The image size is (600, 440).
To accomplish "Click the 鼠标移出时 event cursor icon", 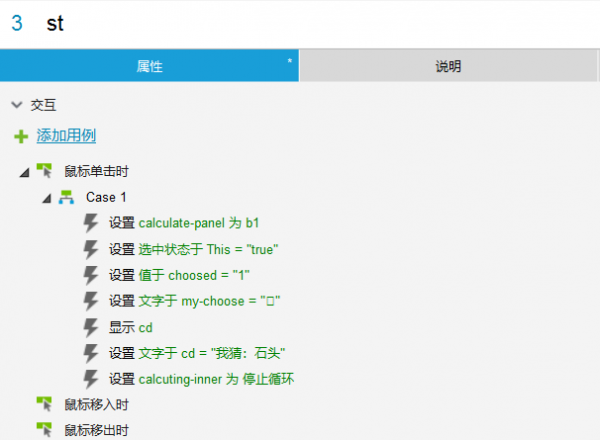I will click(x=44, y=430).
